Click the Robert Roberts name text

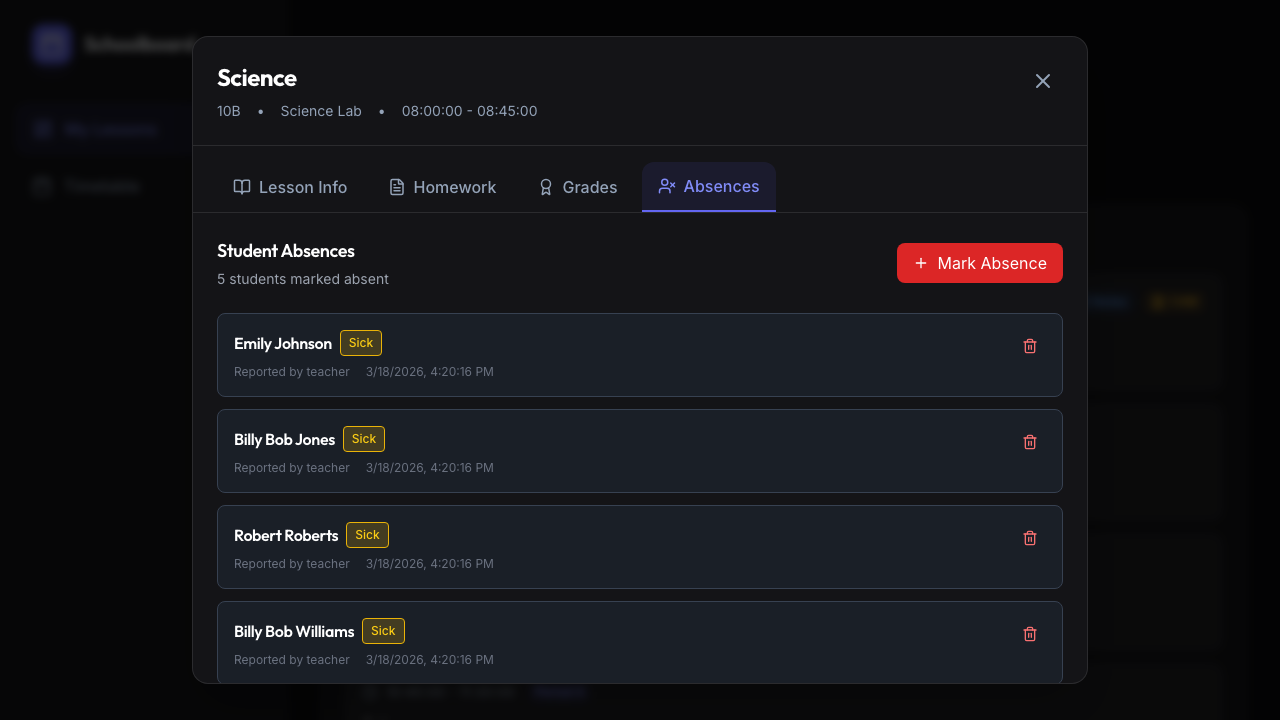coord(286,536)
